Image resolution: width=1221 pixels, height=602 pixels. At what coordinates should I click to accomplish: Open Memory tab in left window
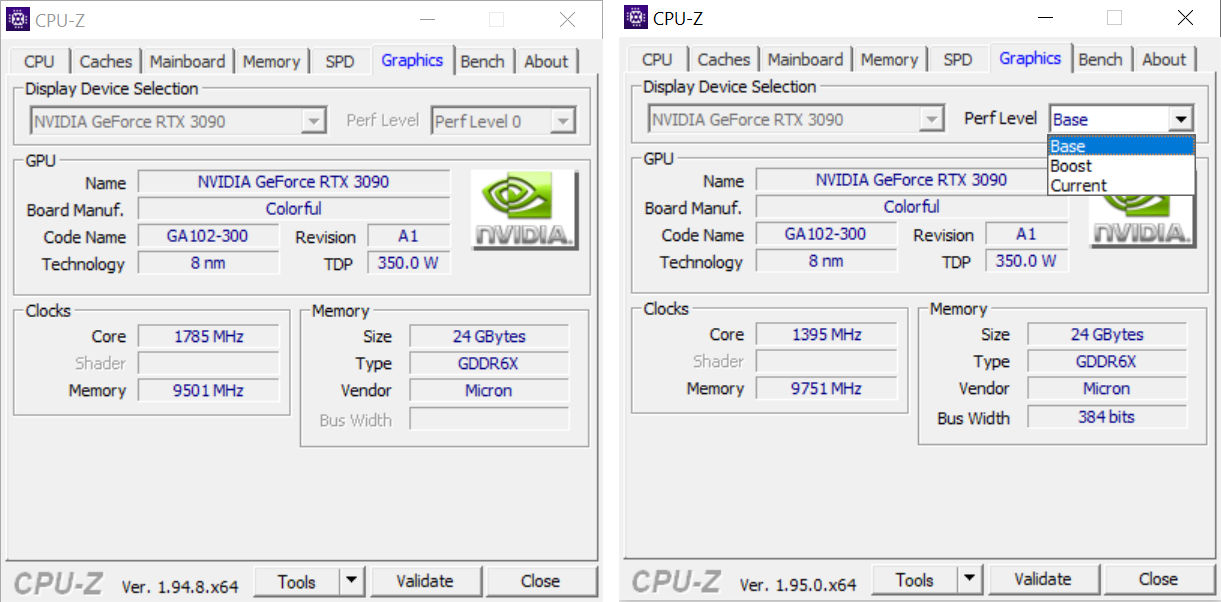pos(271,61)
